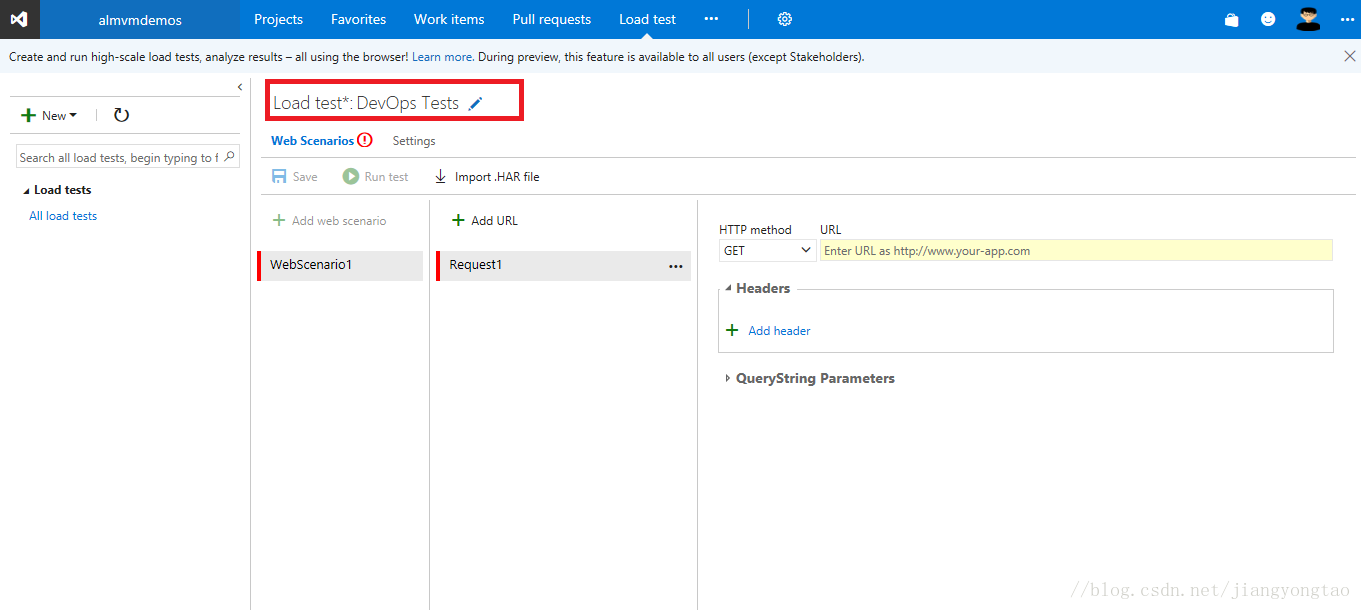Image resolution: width=1361 pixels, height=610 pixels.
Task: Click the refresh load tests icon
Action: tap(121, 115)
